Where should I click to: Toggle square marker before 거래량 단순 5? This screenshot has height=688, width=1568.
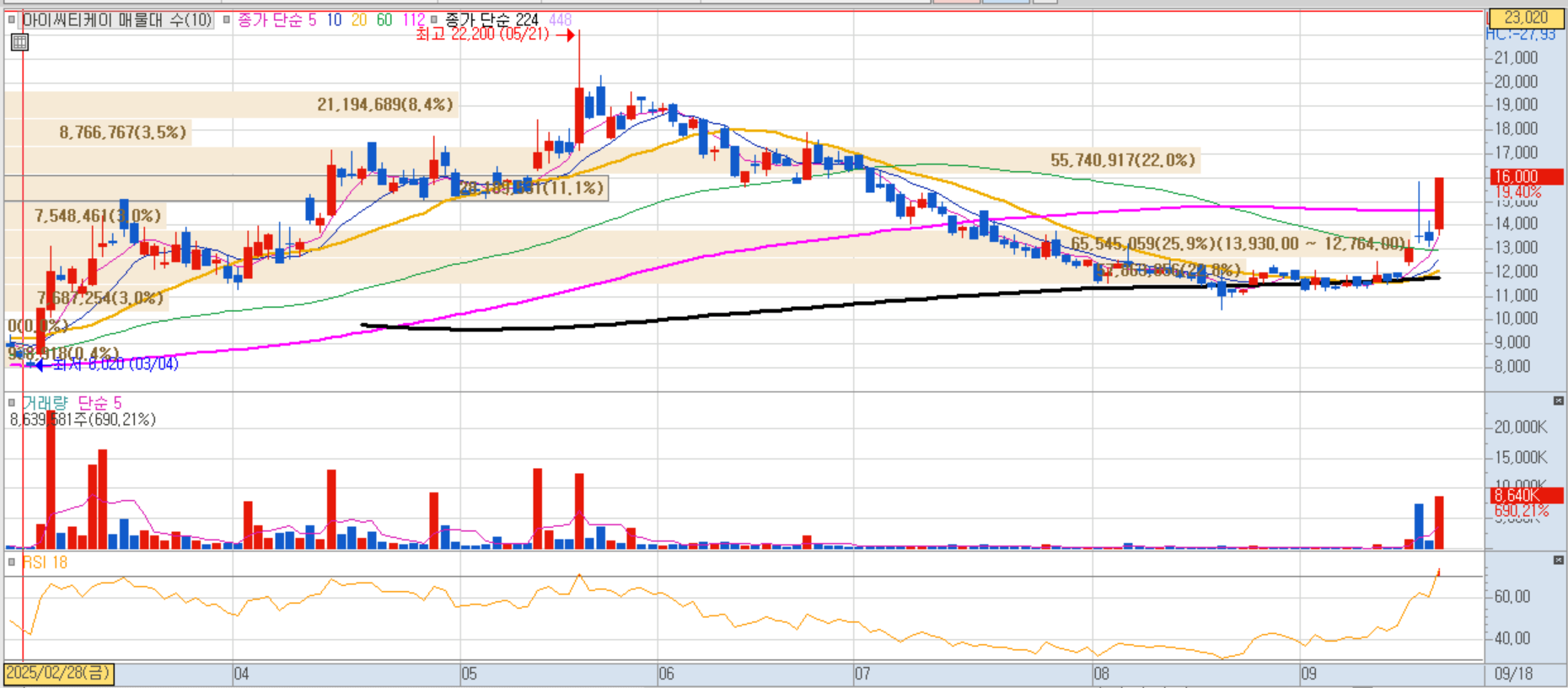pyautogui.click(x=12, y=403)
